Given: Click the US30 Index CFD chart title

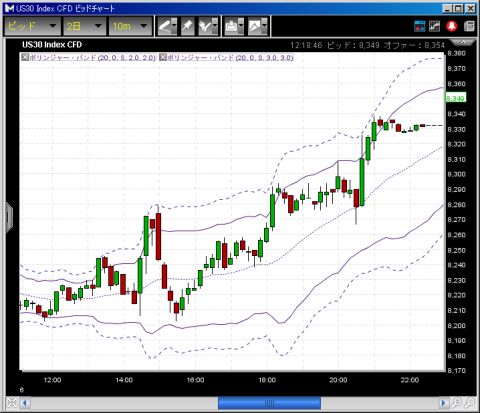Looking at the screenshot, I should (x=52, y=45).
